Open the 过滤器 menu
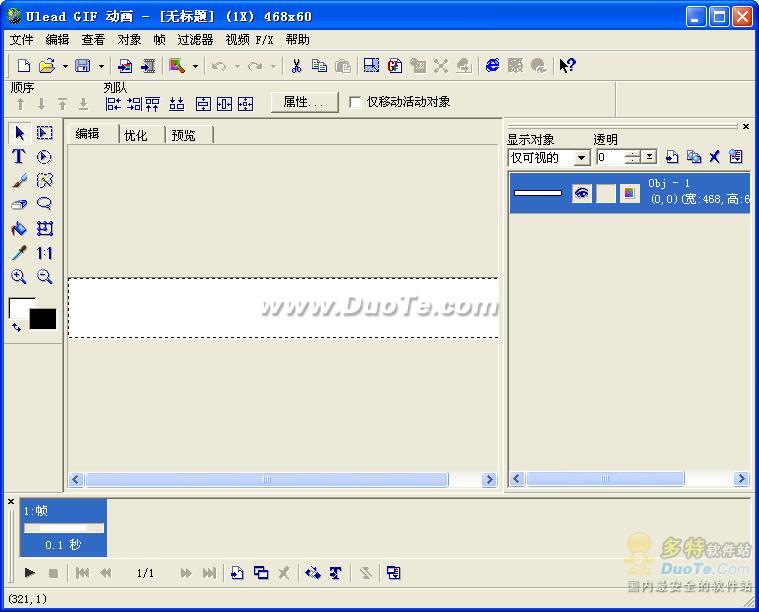The height and width of the screenshot is (612, 759). tap(195, 40)
